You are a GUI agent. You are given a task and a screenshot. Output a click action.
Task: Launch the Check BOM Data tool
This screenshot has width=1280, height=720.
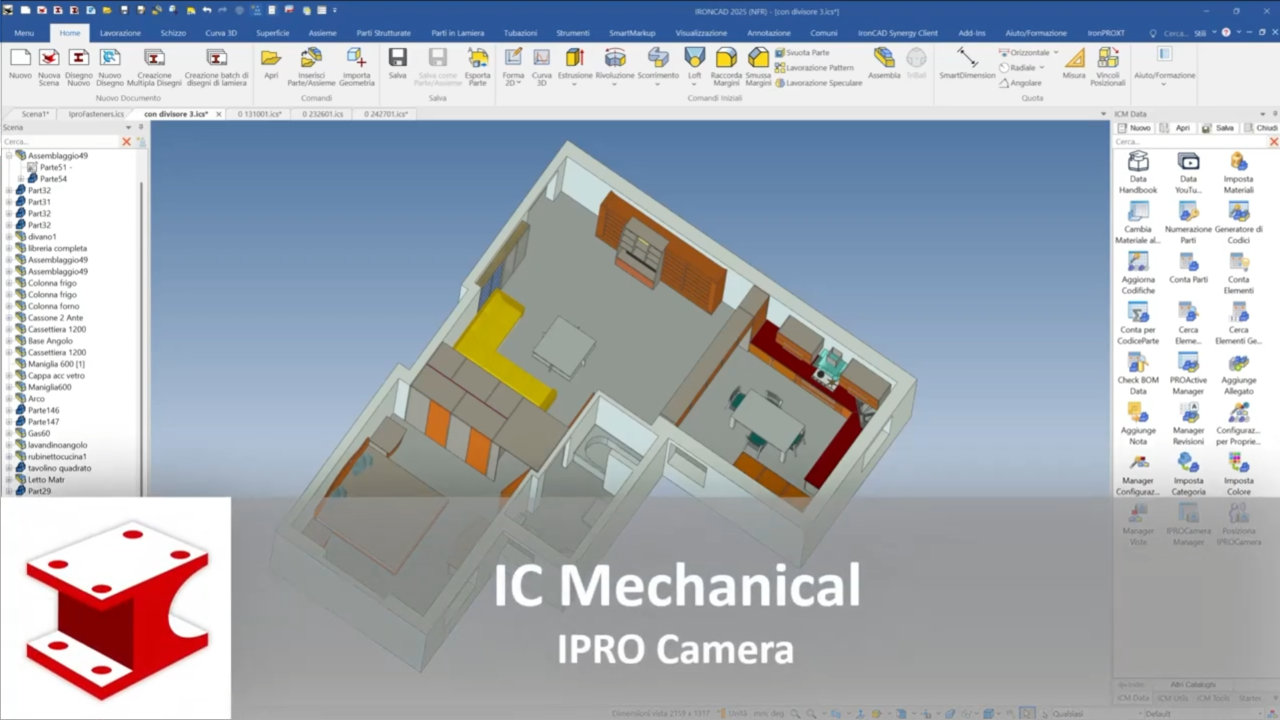point(1138,363)
